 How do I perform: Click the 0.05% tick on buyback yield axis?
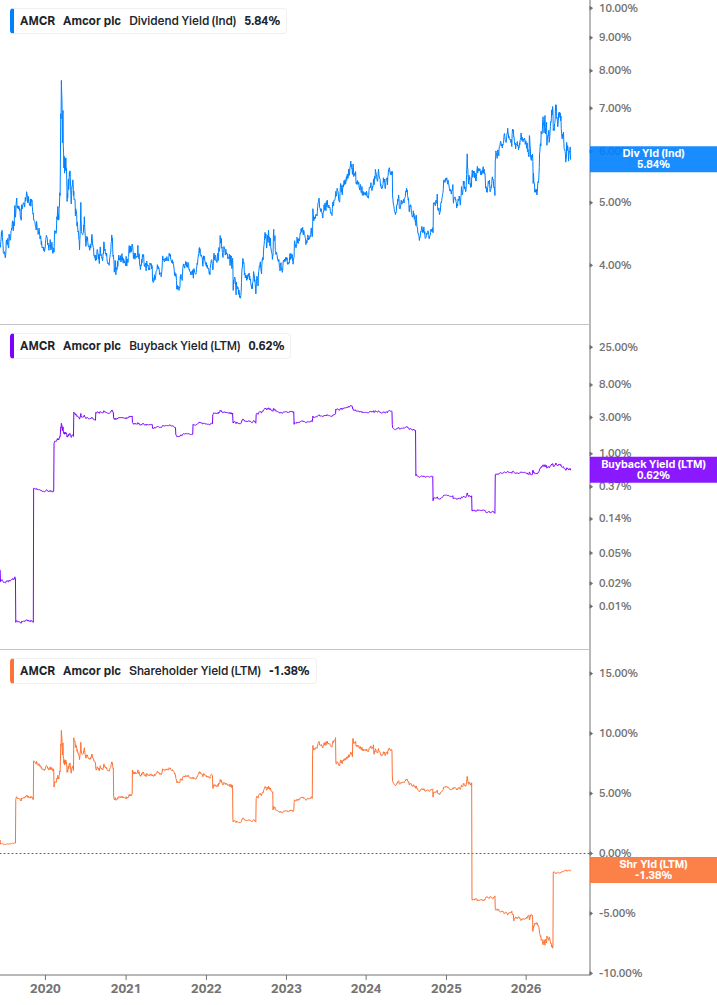[615, 553]
